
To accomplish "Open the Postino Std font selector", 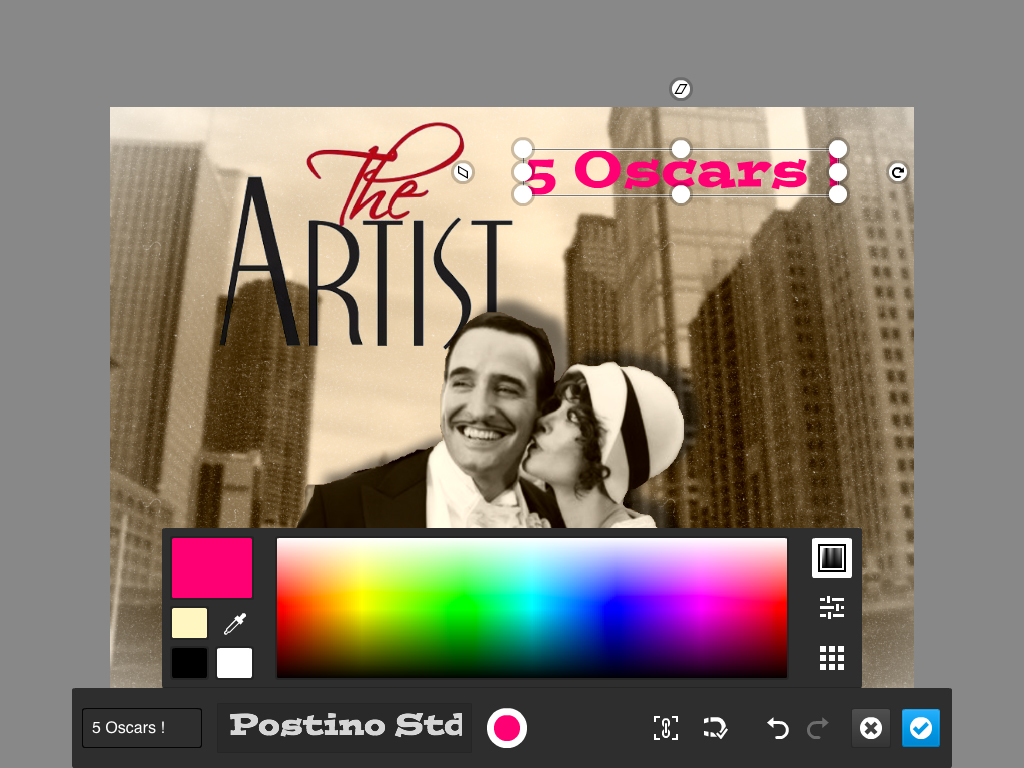I will coord(344,728).
